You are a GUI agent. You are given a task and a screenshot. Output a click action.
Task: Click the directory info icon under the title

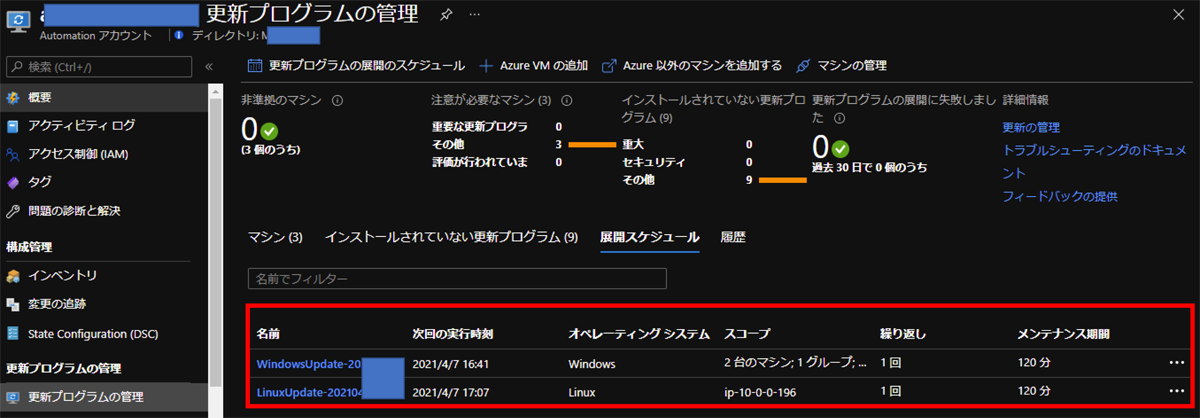point(179,35)
